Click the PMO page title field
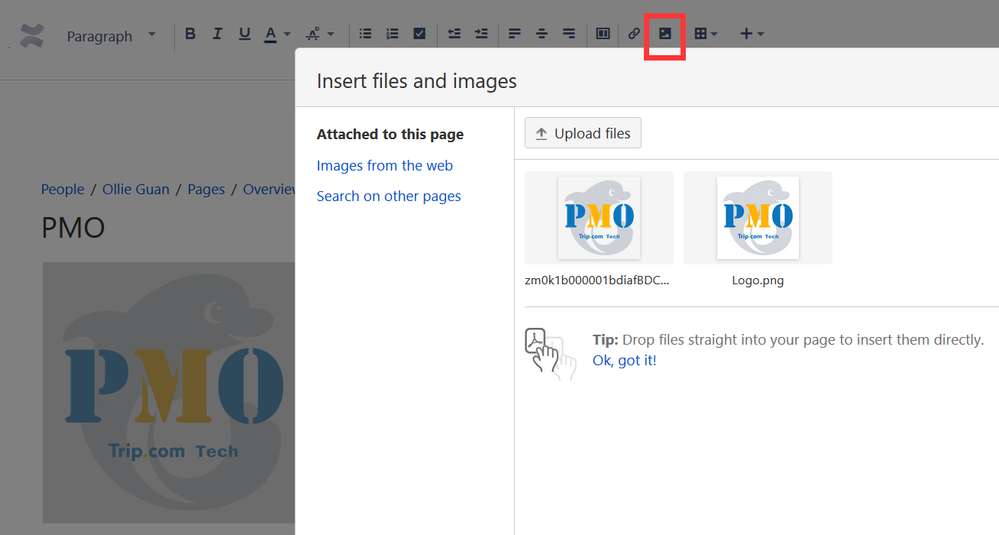 click(x=73, y=228)
